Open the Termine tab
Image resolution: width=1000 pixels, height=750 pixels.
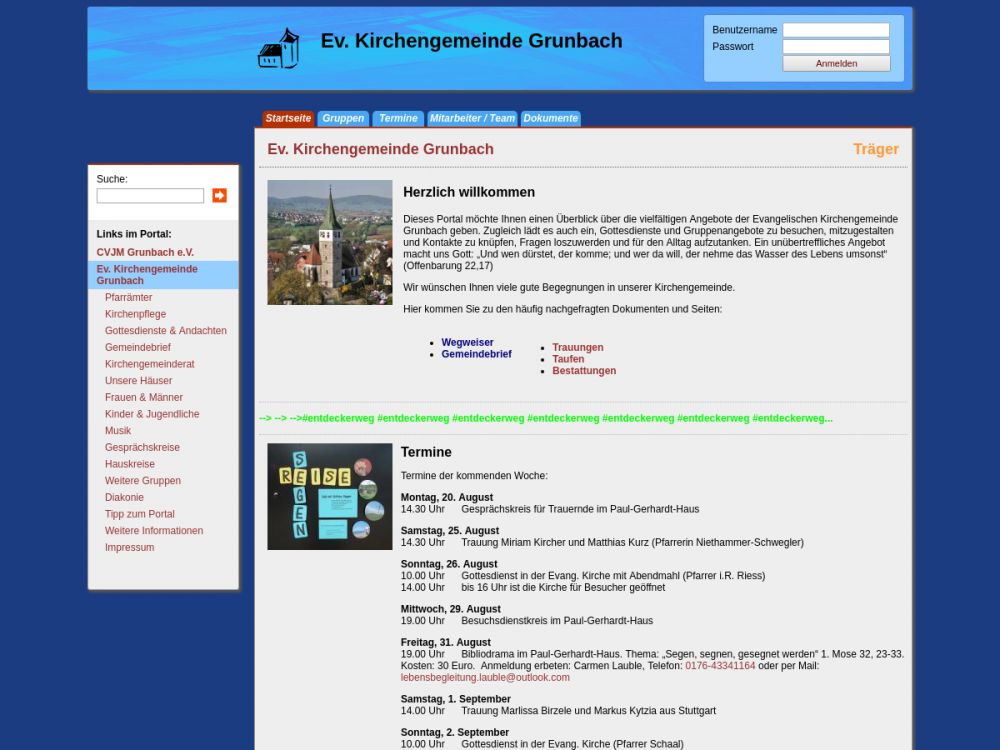click(x=398, y=118)
